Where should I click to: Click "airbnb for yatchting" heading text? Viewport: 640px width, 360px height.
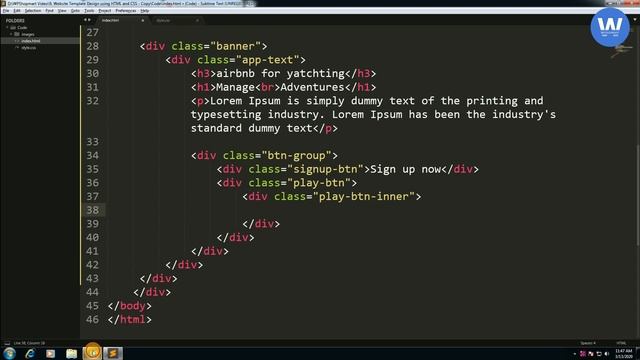280,73
